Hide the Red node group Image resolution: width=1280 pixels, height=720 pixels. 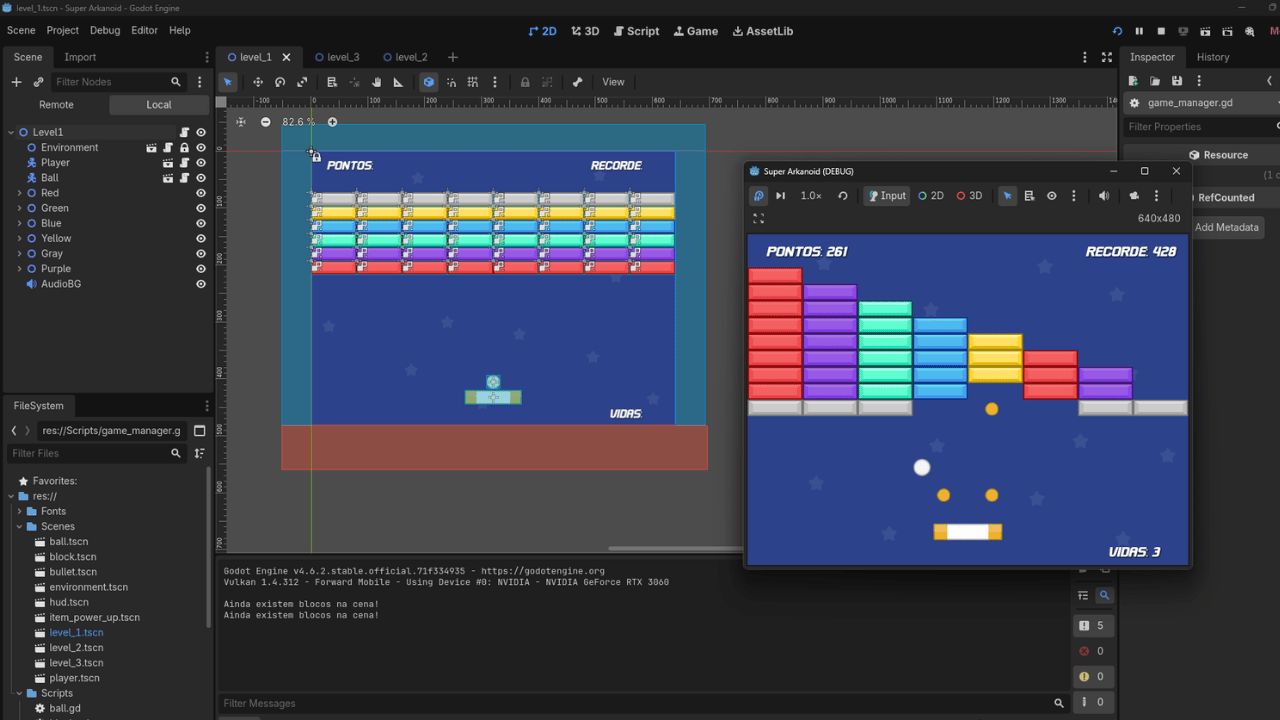tap(201, 193)
